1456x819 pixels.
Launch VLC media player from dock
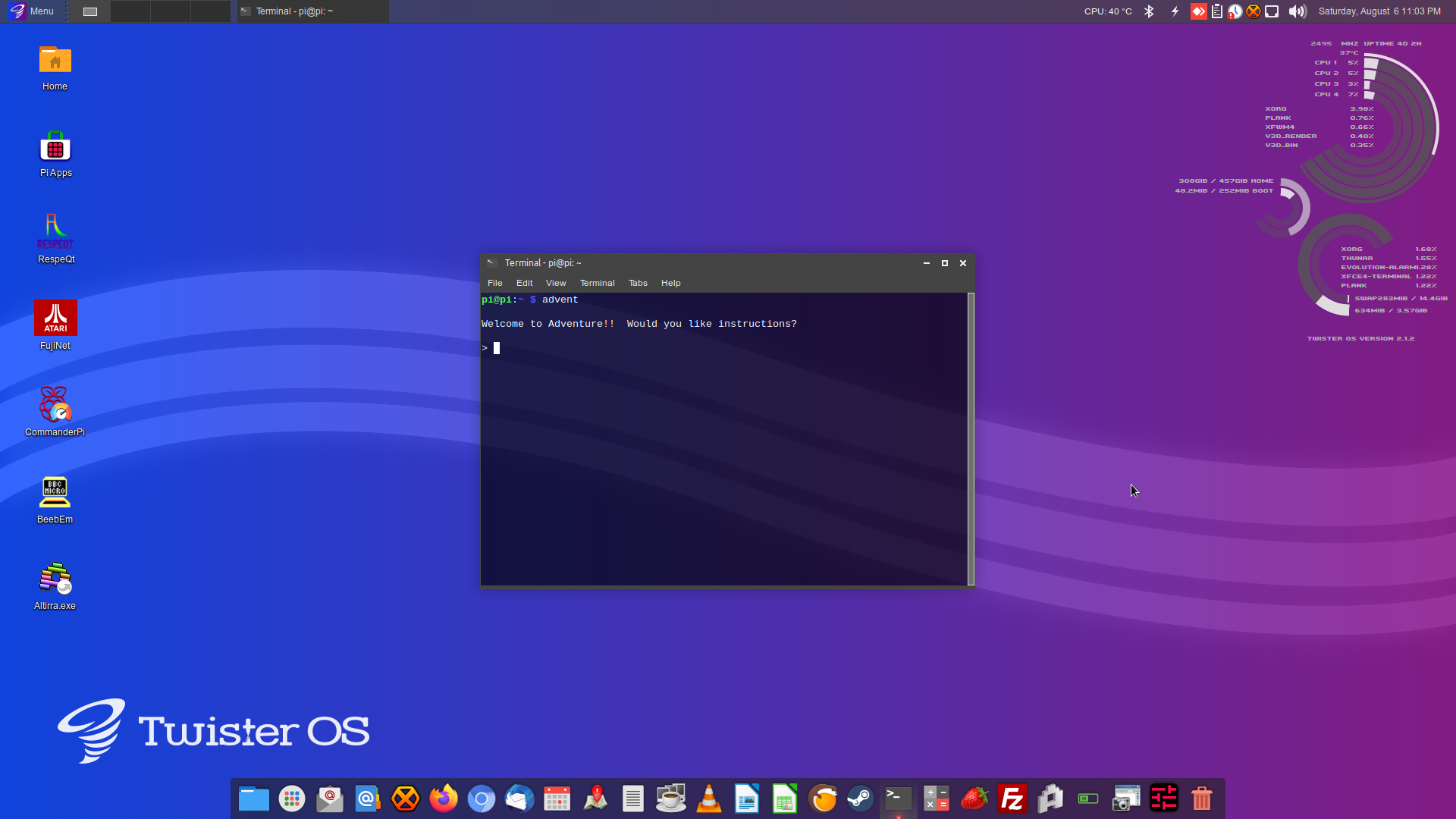click(x=709, y=799)
